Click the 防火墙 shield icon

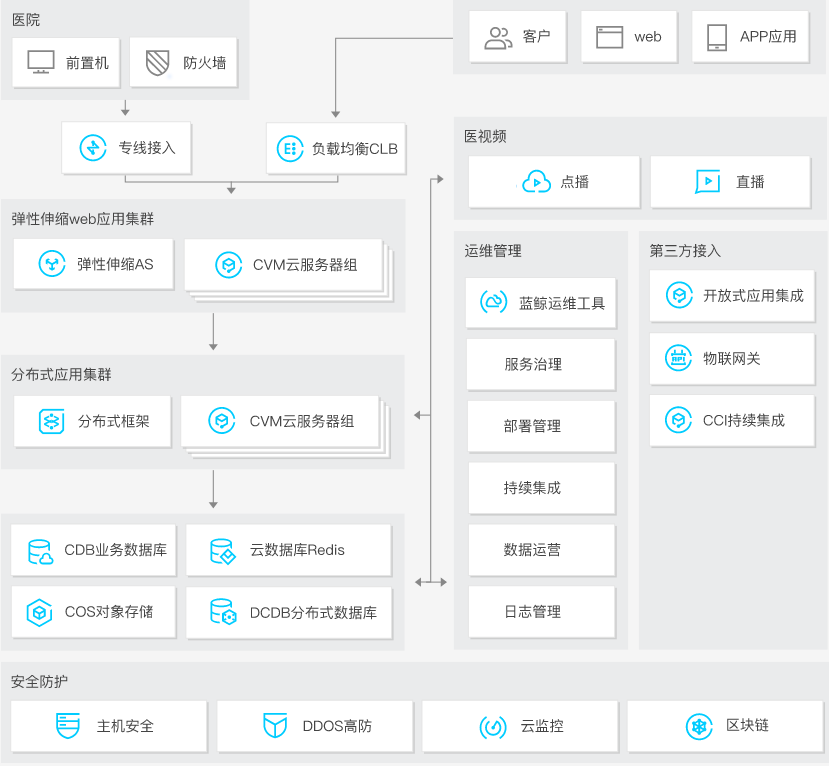(158, 63)
